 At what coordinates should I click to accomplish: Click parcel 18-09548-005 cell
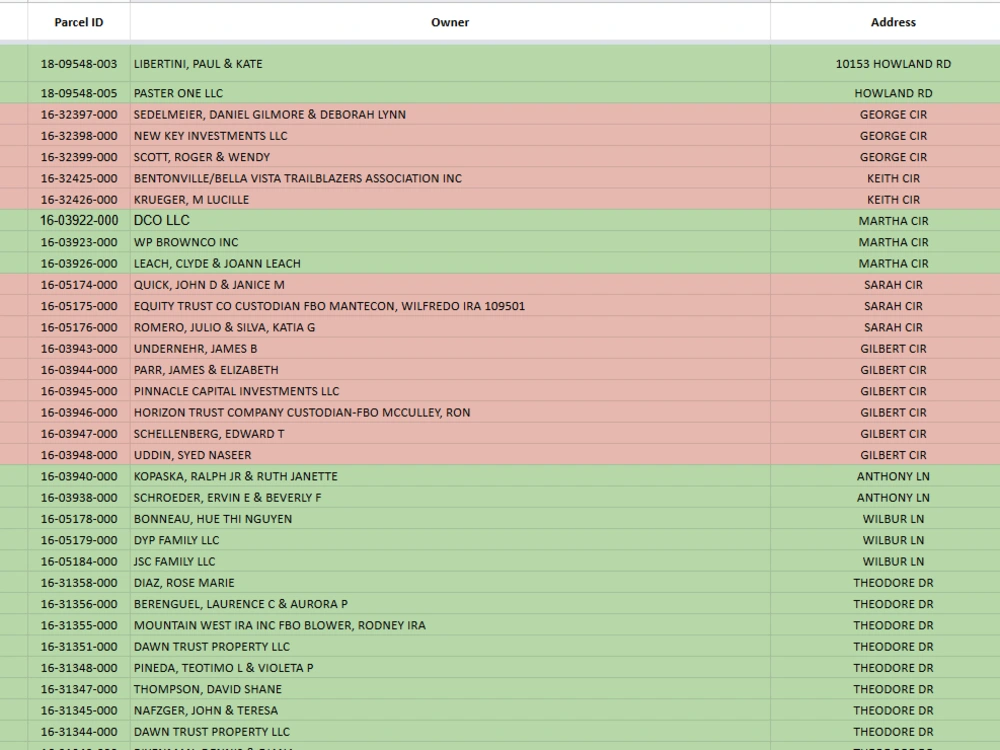pyautogui.click(x=78, y=93)
